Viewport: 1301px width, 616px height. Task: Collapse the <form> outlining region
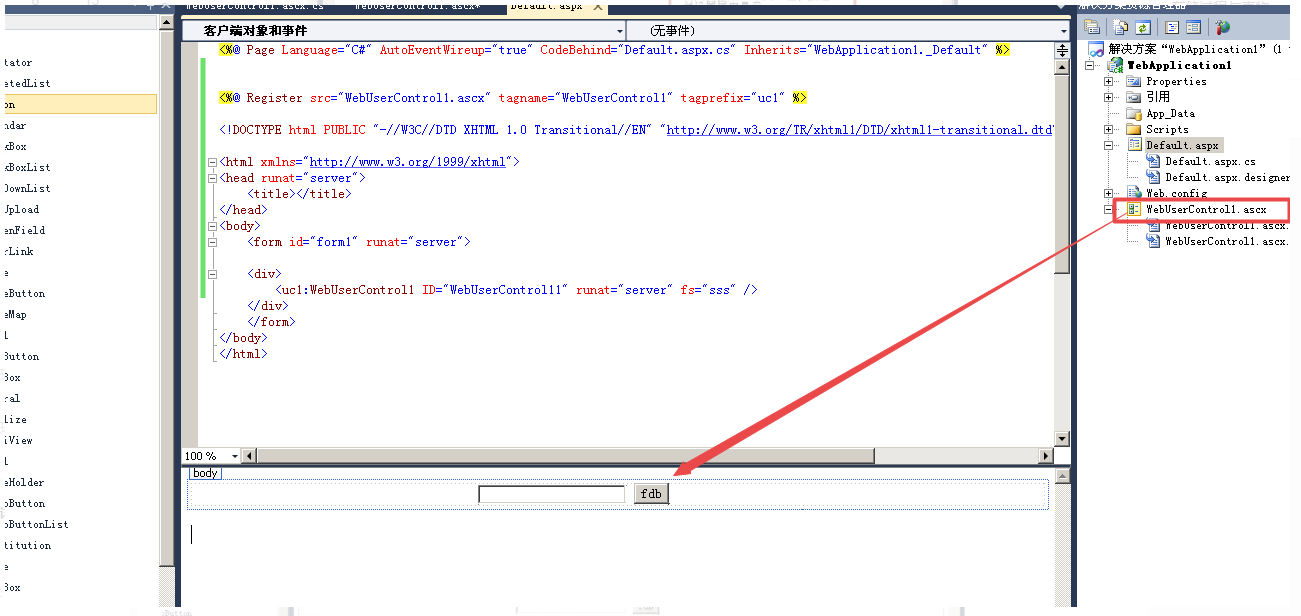(x=211, y=242)
